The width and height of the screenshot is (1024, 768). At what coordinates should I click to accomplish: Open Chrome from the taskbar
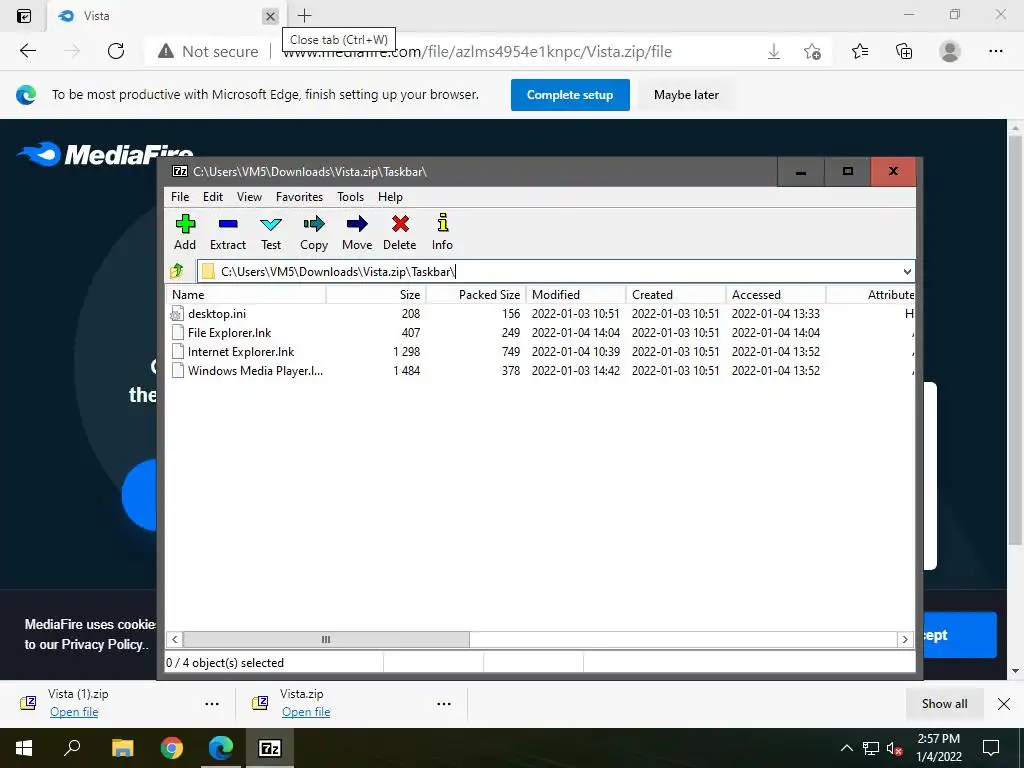[x=172, y=748]
